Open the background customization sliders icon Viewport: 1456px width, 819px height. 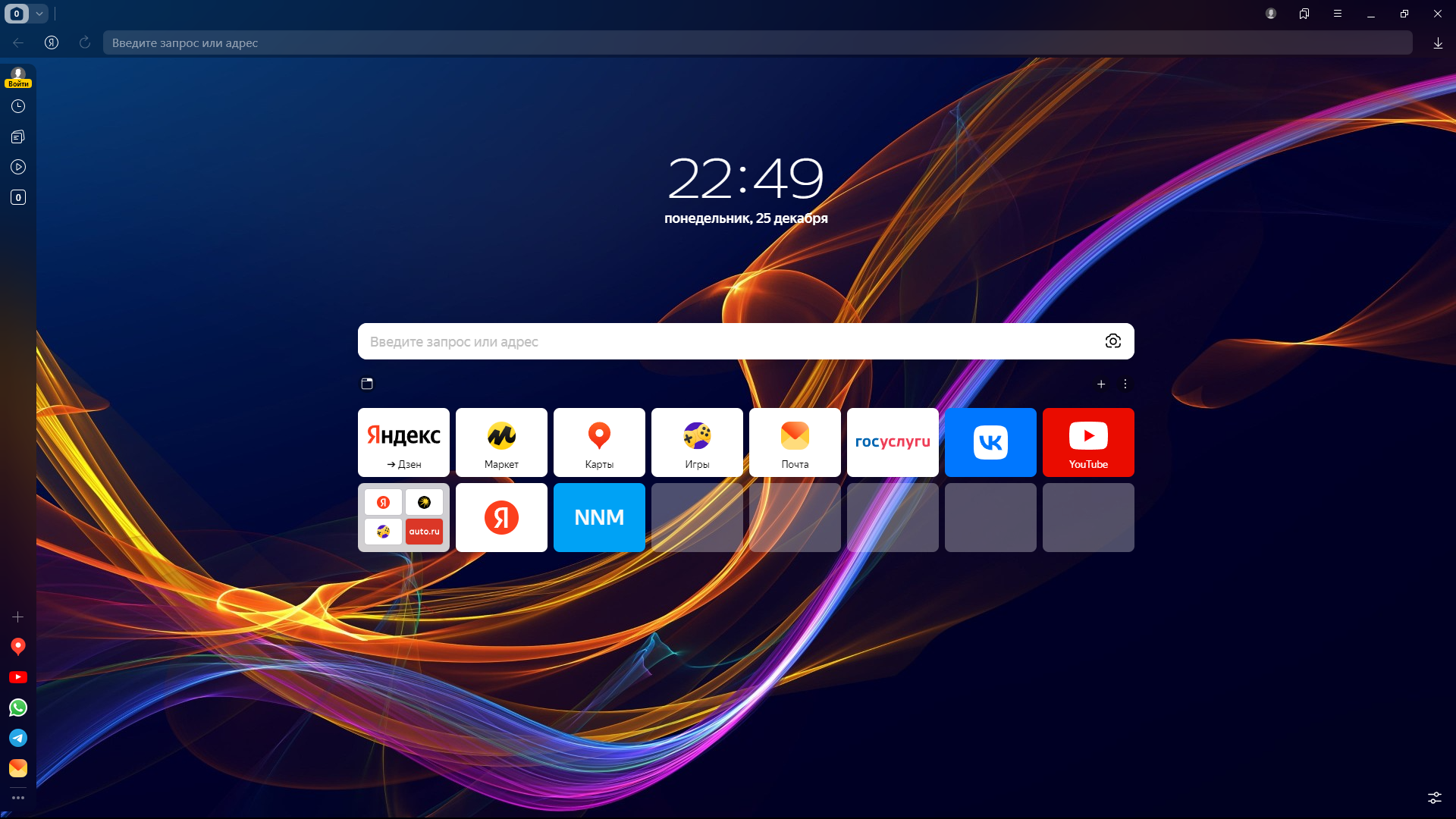[1435, 798]
